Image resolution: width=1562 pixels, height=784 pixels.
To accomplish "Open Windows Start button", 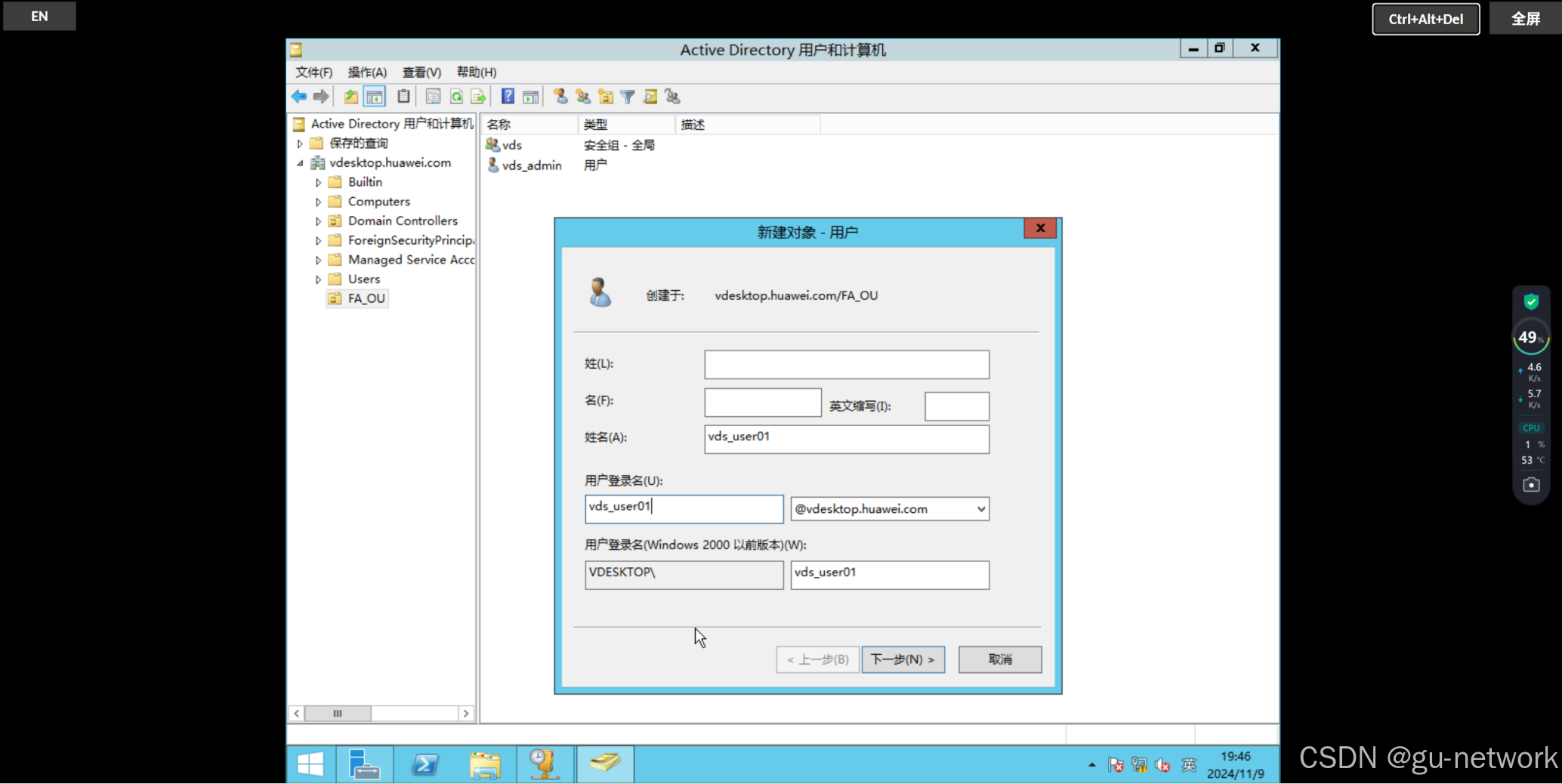I will click(x=310, y=764).
